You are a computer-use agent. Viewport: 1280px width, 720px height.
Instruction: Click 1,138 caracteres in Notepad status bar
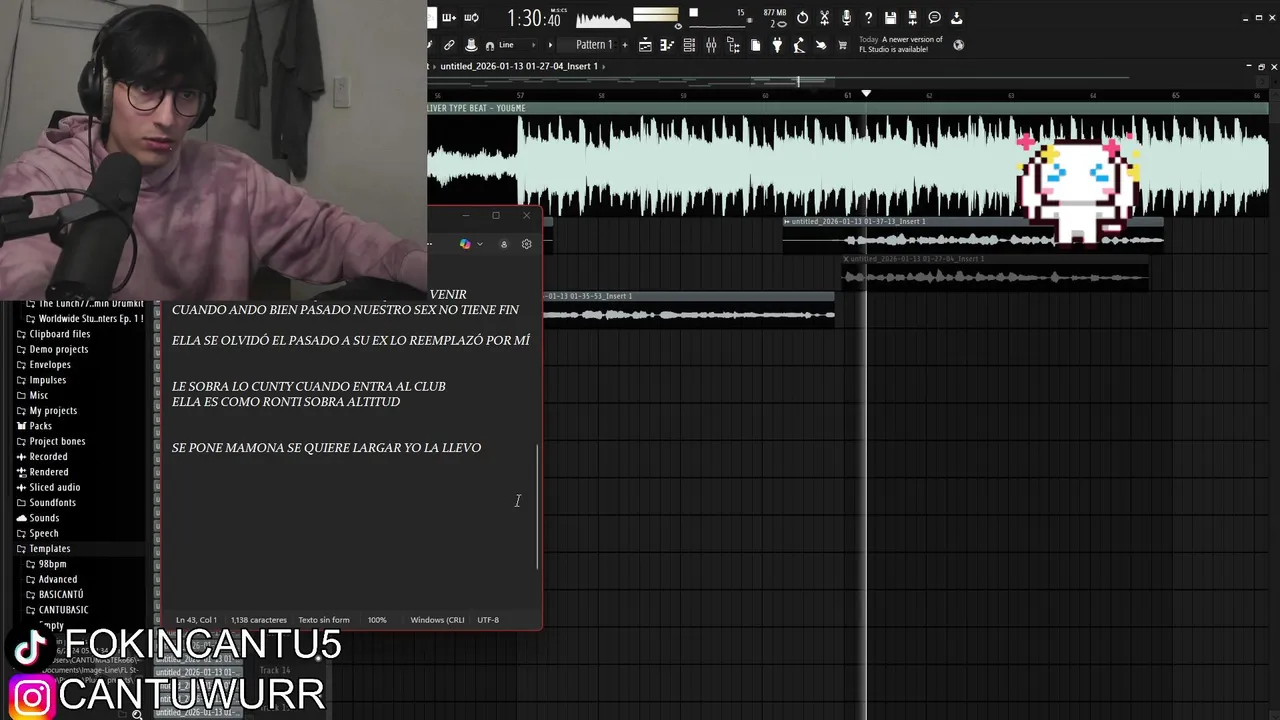pyautogui.click(x=258, y=620)
